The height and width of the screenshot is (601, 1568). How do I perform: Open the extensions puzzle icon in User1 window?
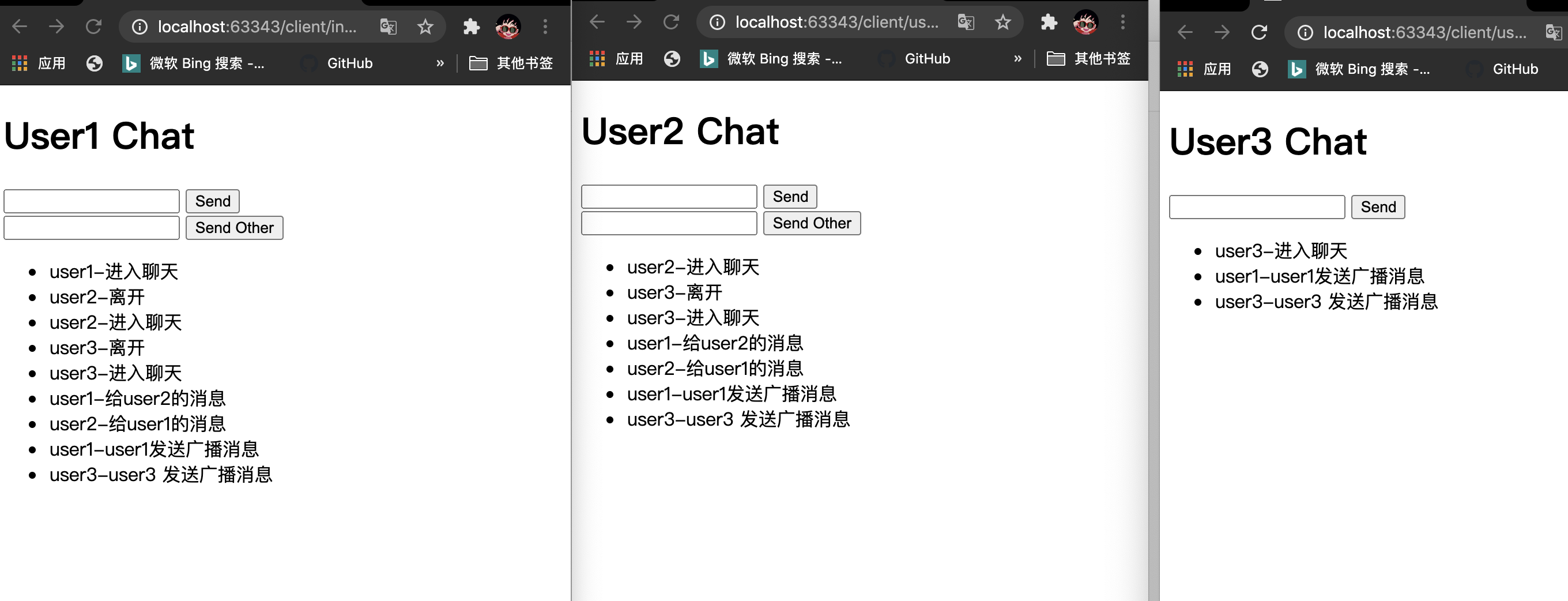(x=470, y=27)
